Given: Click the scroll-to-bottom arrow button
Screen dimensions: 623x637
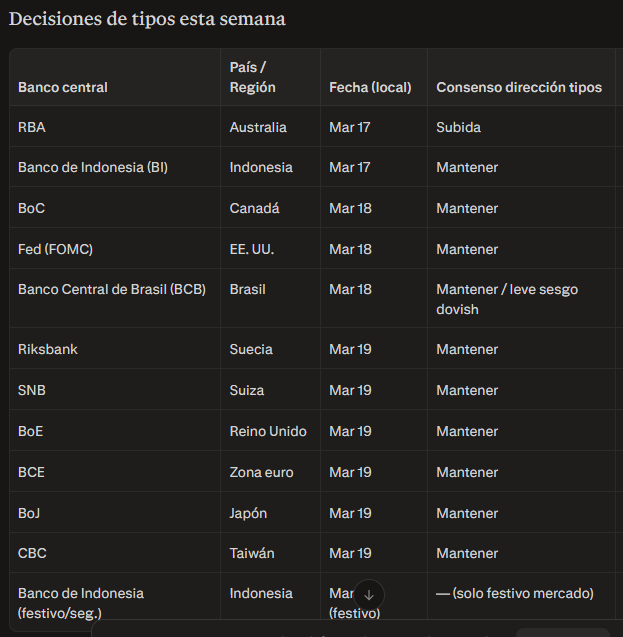Looking at the screenshot, I should (368, 595).
